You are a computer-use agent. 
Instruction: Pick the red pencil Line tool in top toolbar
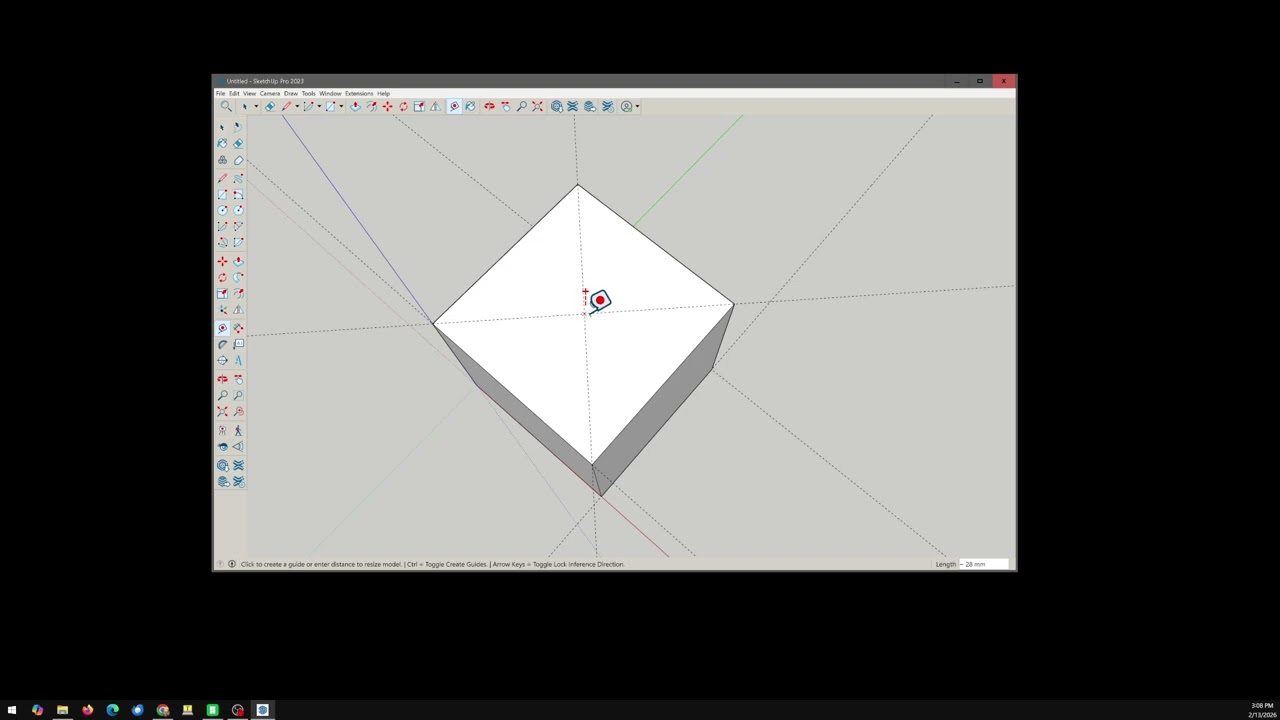[286, 106]
